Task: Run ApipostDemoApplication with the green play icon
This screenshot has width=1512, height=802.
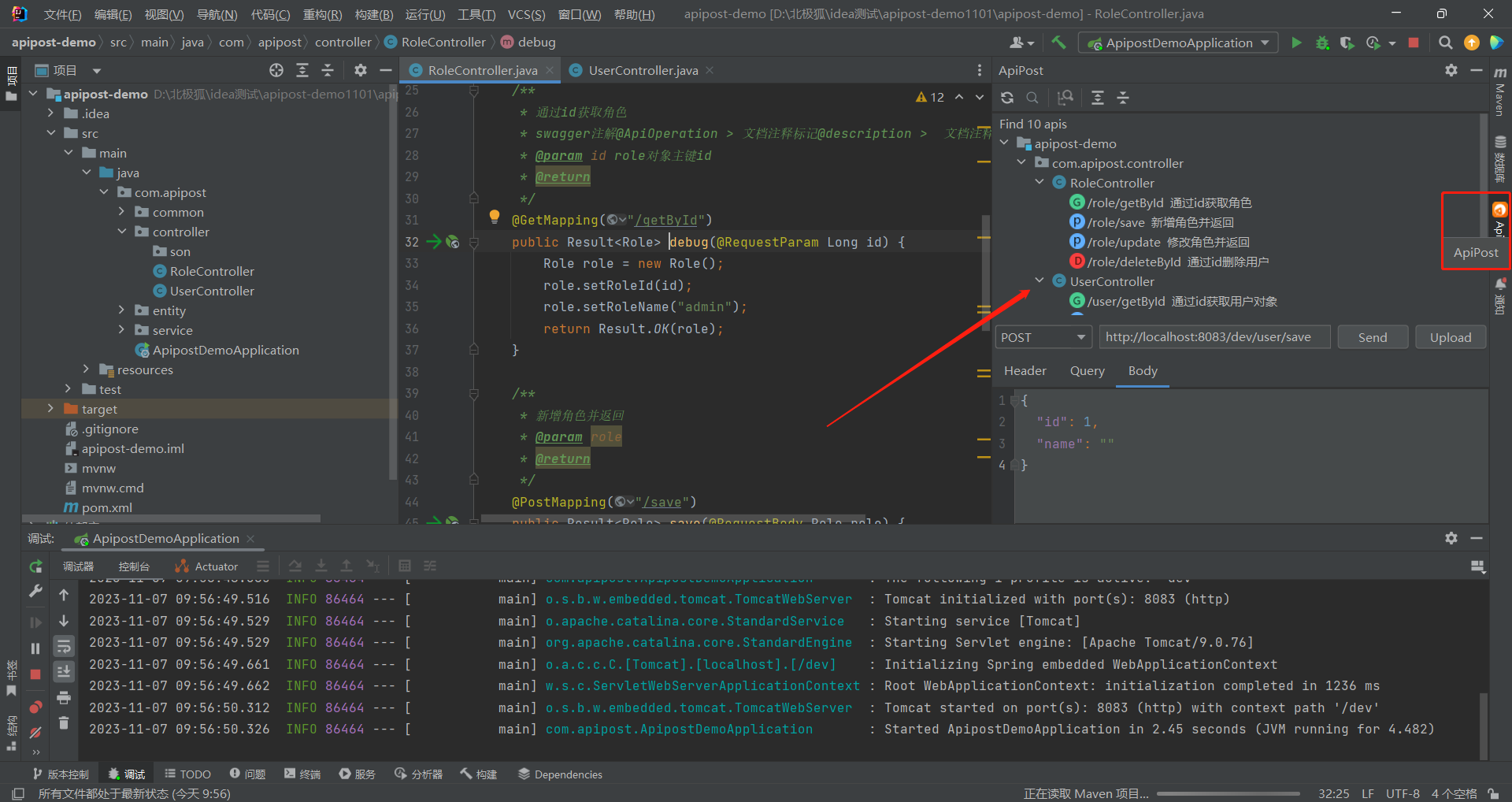Action: pyautogui.click(x=1295, y=43)
